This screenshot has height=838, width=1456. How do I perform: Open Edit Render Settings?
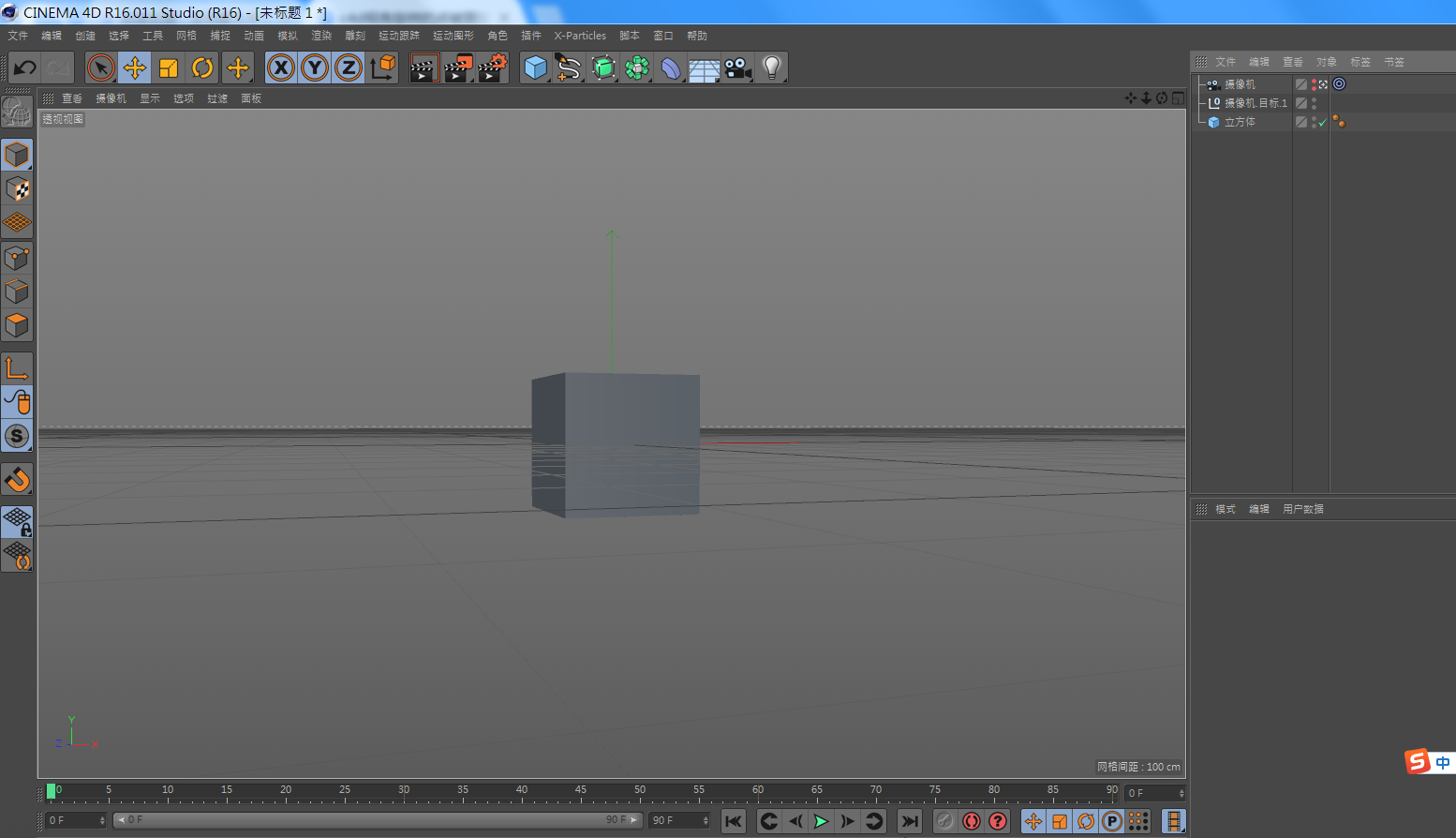click(x=493, y=67)
